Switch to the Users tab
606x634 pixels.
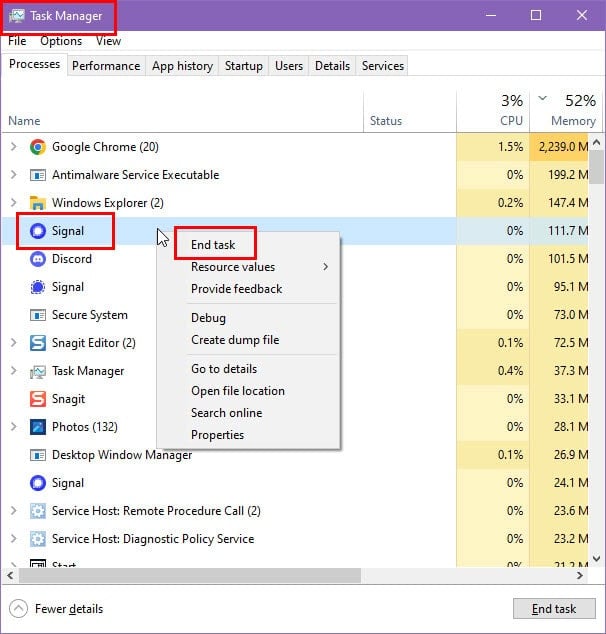(x=289, y=66)
